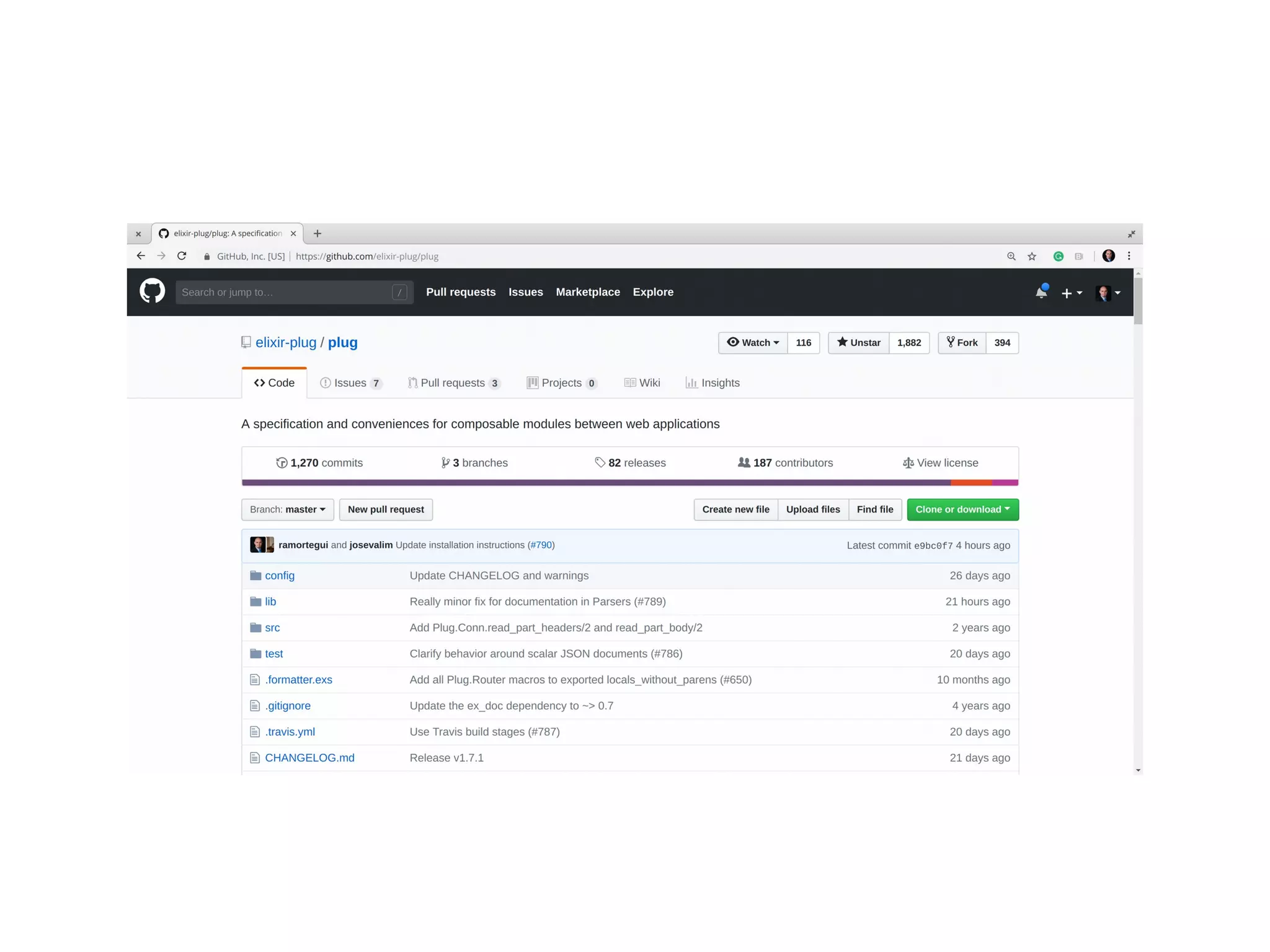Image resolution: width=1270 pixels, height=952 pixels.
Task: Click the New pull request button
Action: 386,509
